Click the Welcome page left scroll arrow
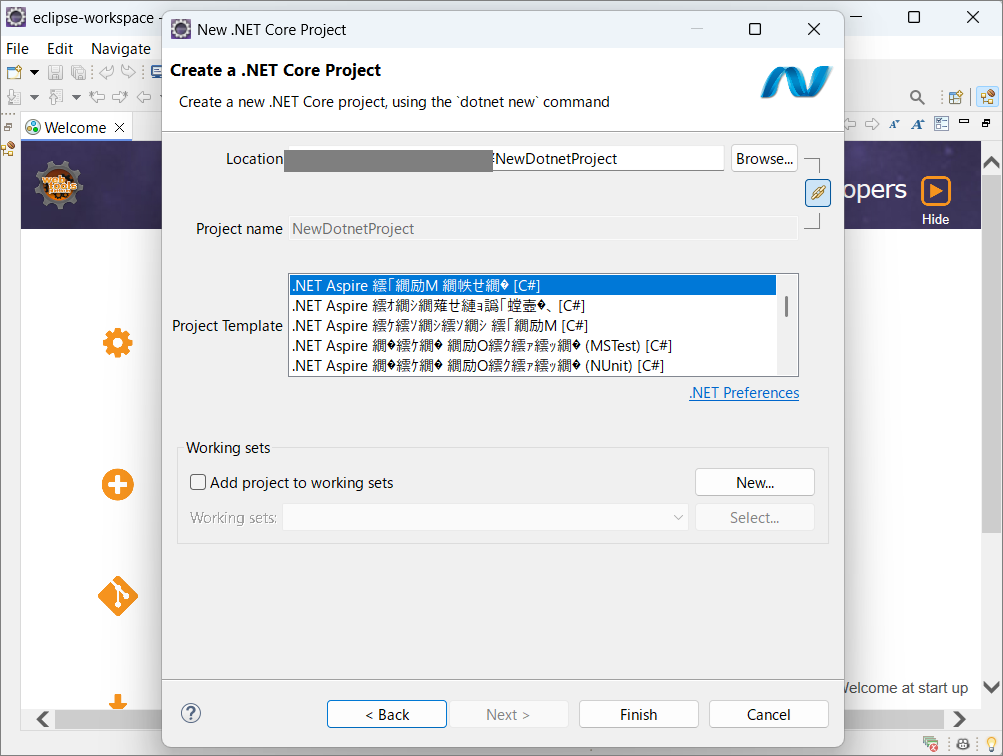Viewport: 1003px width, 756px height. (43, 719)
